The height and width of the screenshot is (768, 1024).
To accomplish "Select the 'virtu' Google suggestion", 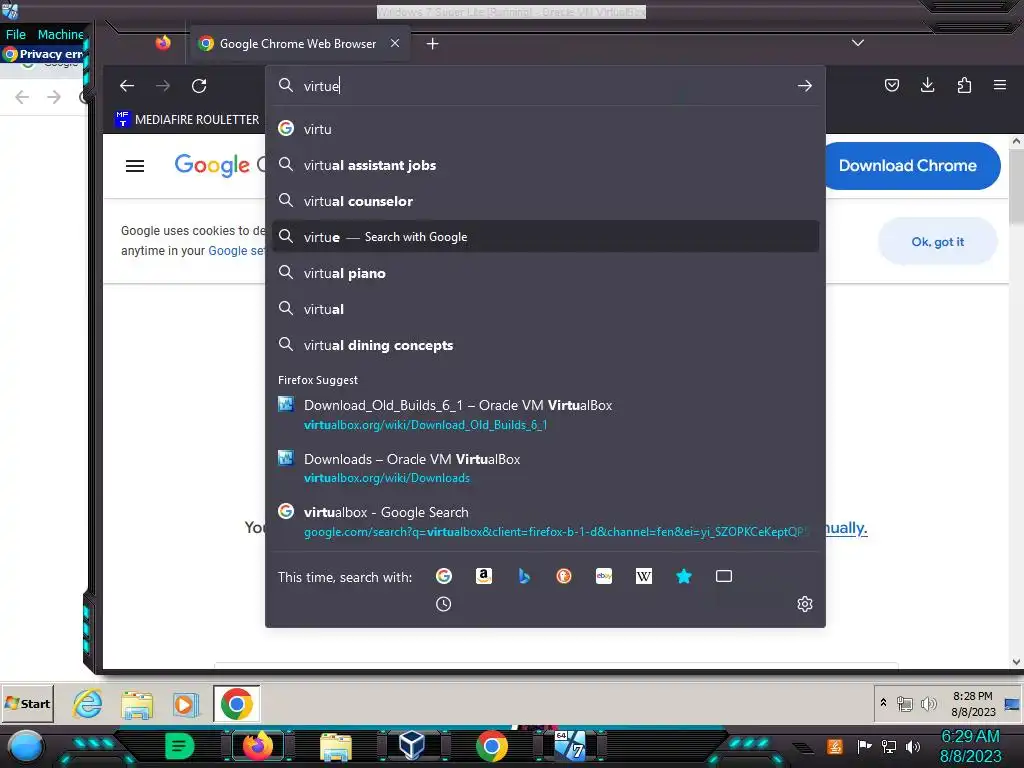I will click(545, 129).
